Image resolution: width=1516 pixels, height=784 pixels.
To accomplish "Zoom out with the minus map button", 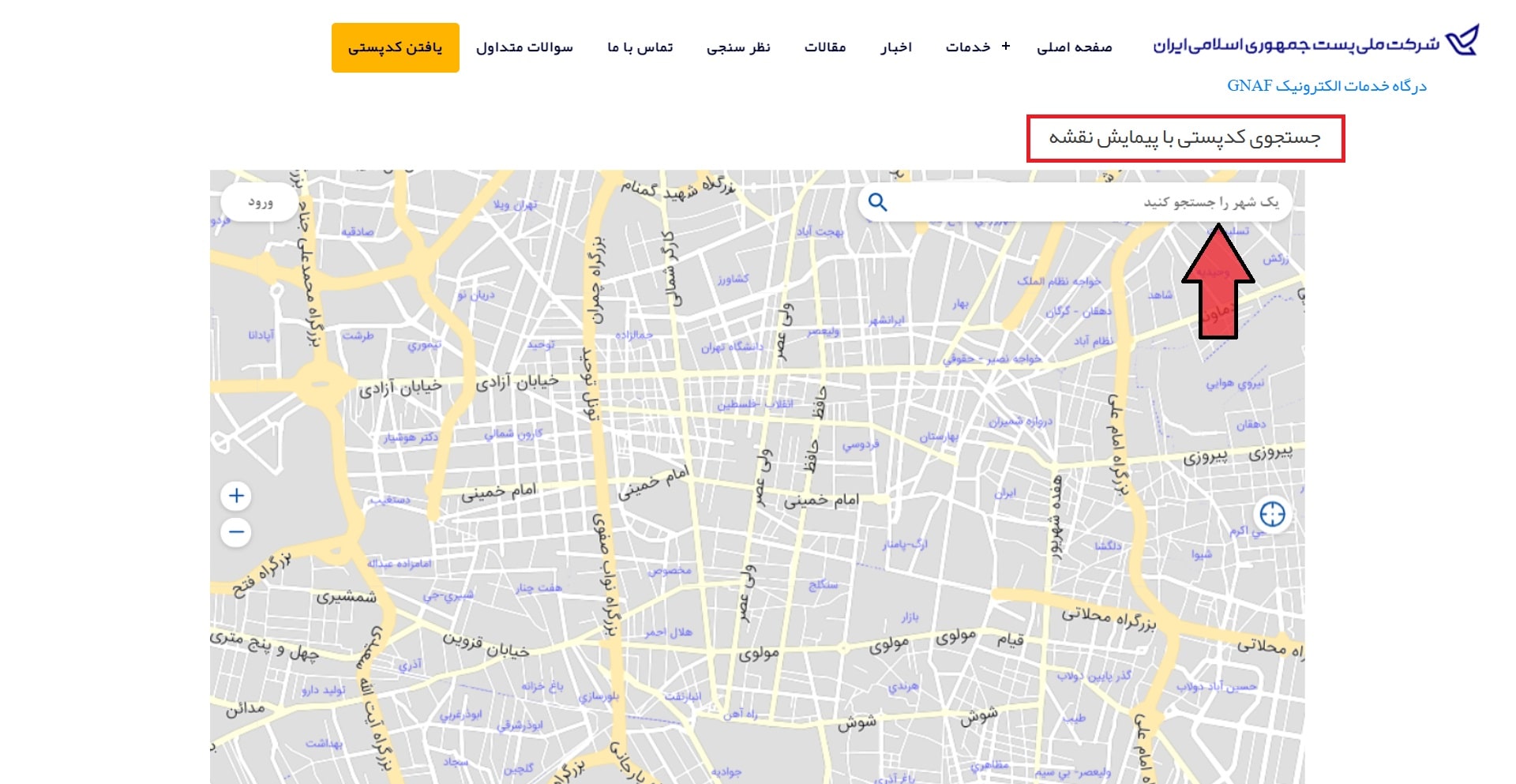I will (236, 532).
